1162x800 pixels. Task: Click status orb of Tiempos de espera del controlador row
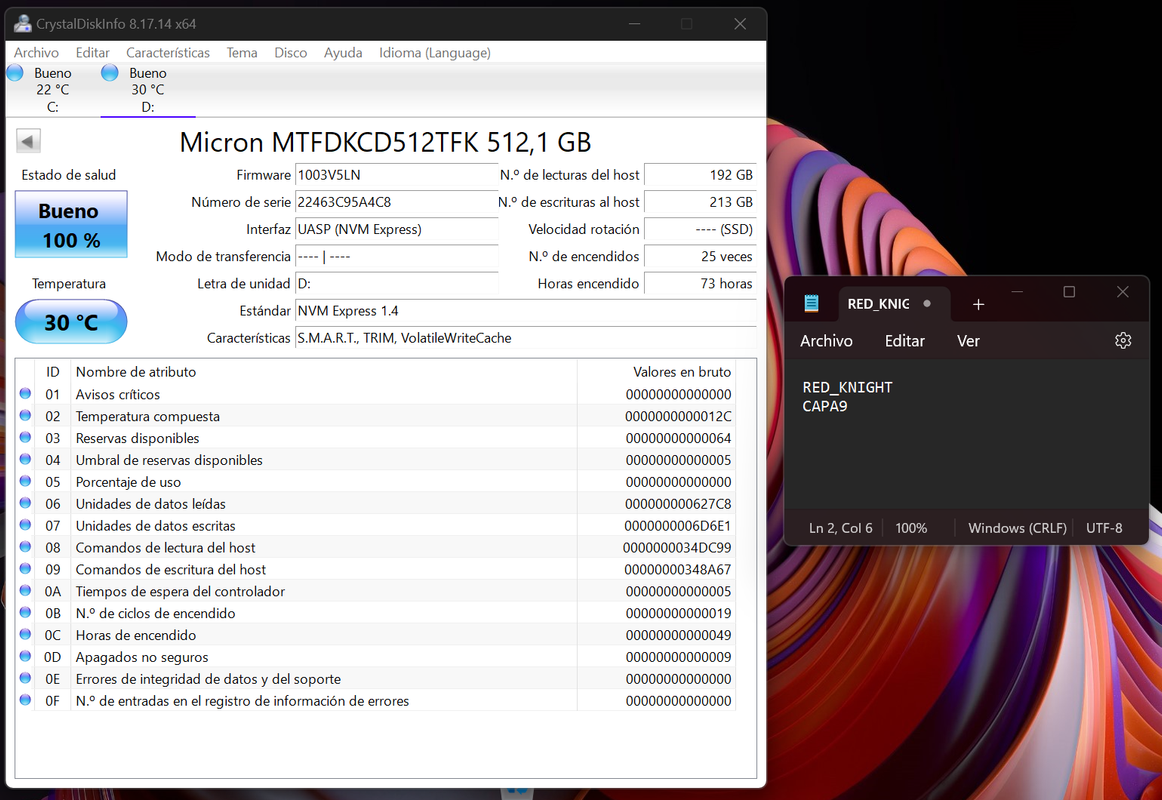pyautogui.click(x=25, y=590)
